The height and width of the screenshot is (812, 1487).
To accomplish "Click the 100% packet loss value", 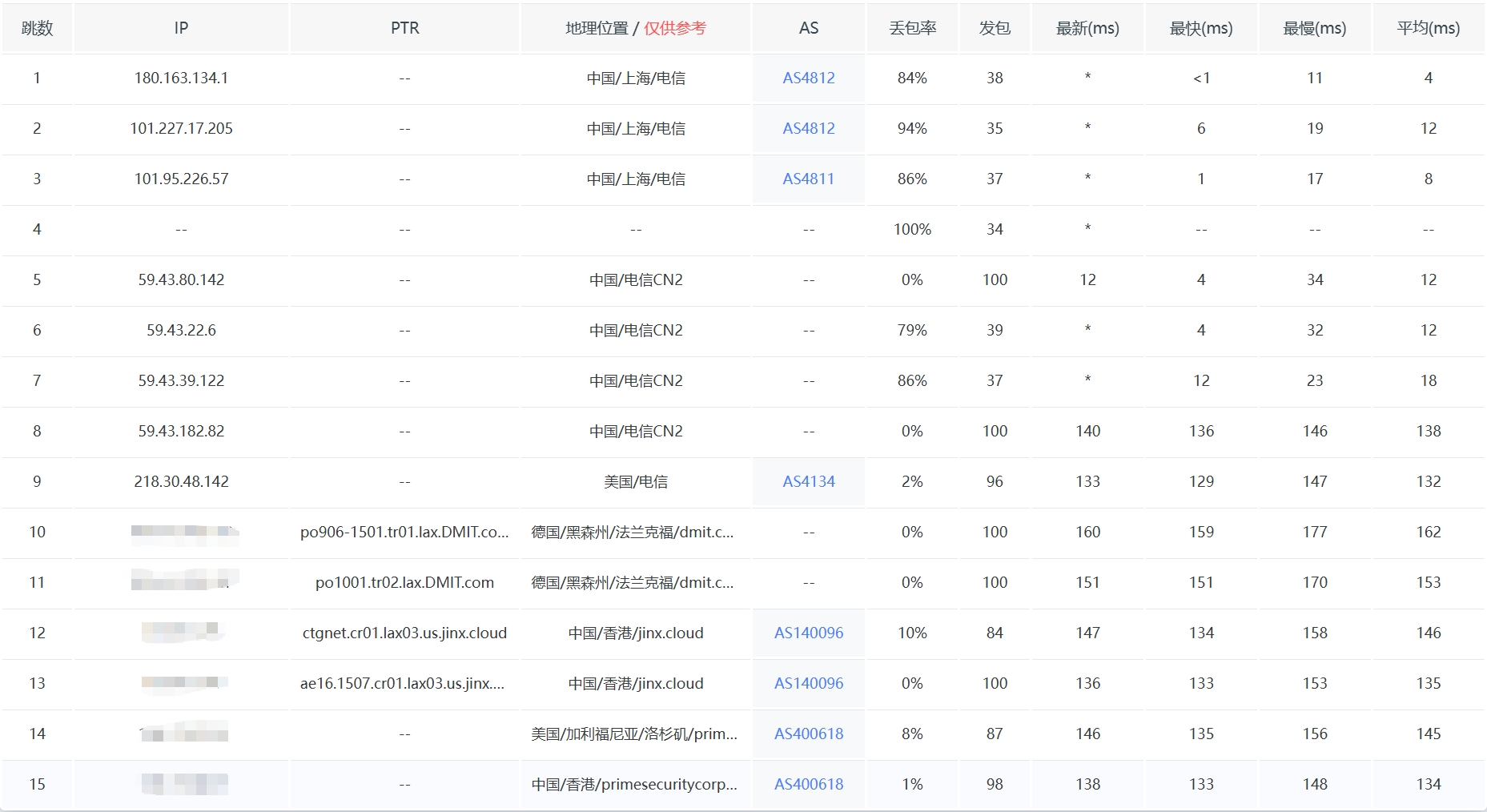I will coord(912,229).
